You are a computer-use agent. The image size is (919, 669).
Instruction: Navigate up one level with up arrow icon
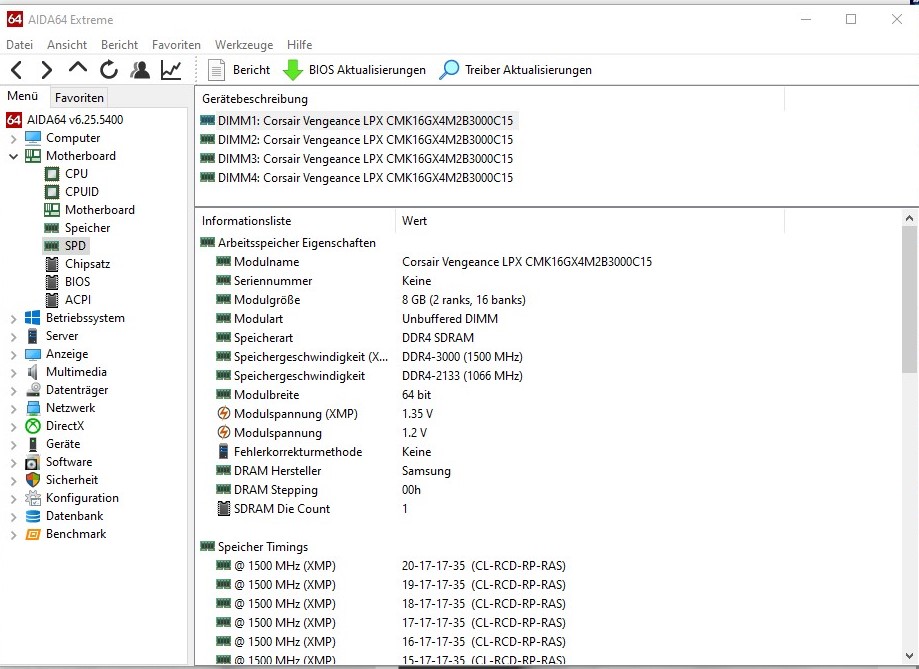(x=77, y=69)
